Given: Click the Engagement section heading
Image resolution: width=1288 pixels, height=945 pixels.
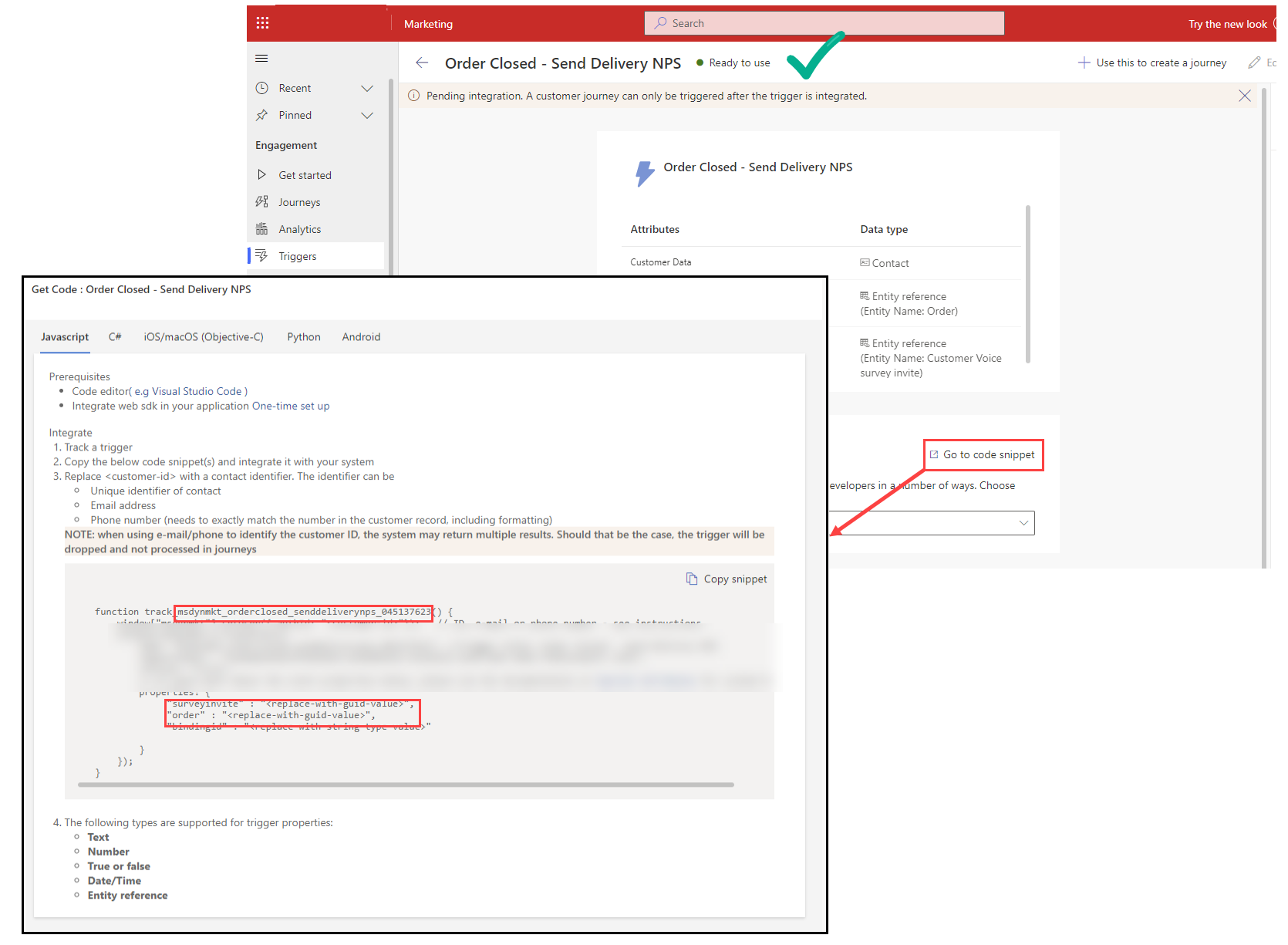Looking at the screenshot, I should [286, 145].
